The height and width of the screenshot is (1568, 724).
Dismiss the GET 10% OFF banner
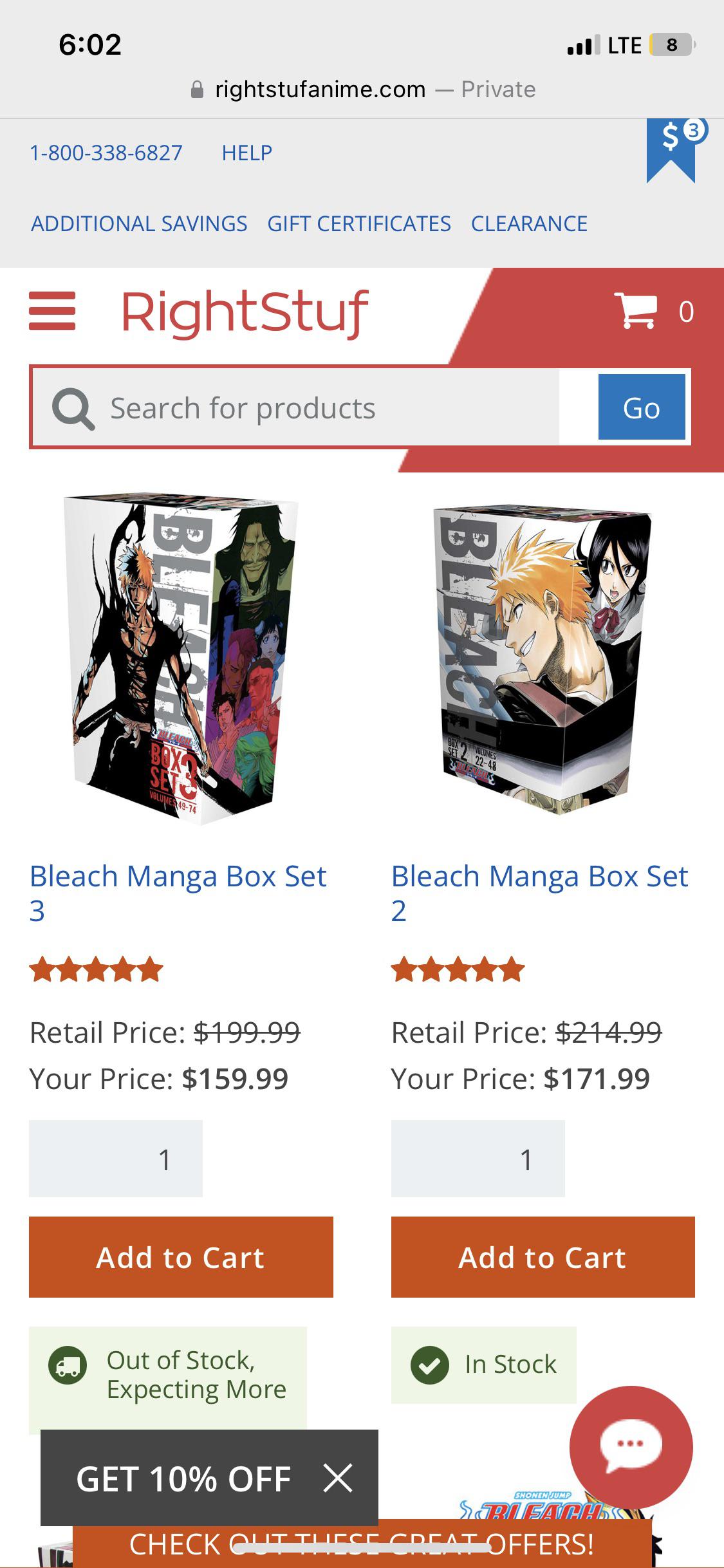click(x=338, y=1478)
